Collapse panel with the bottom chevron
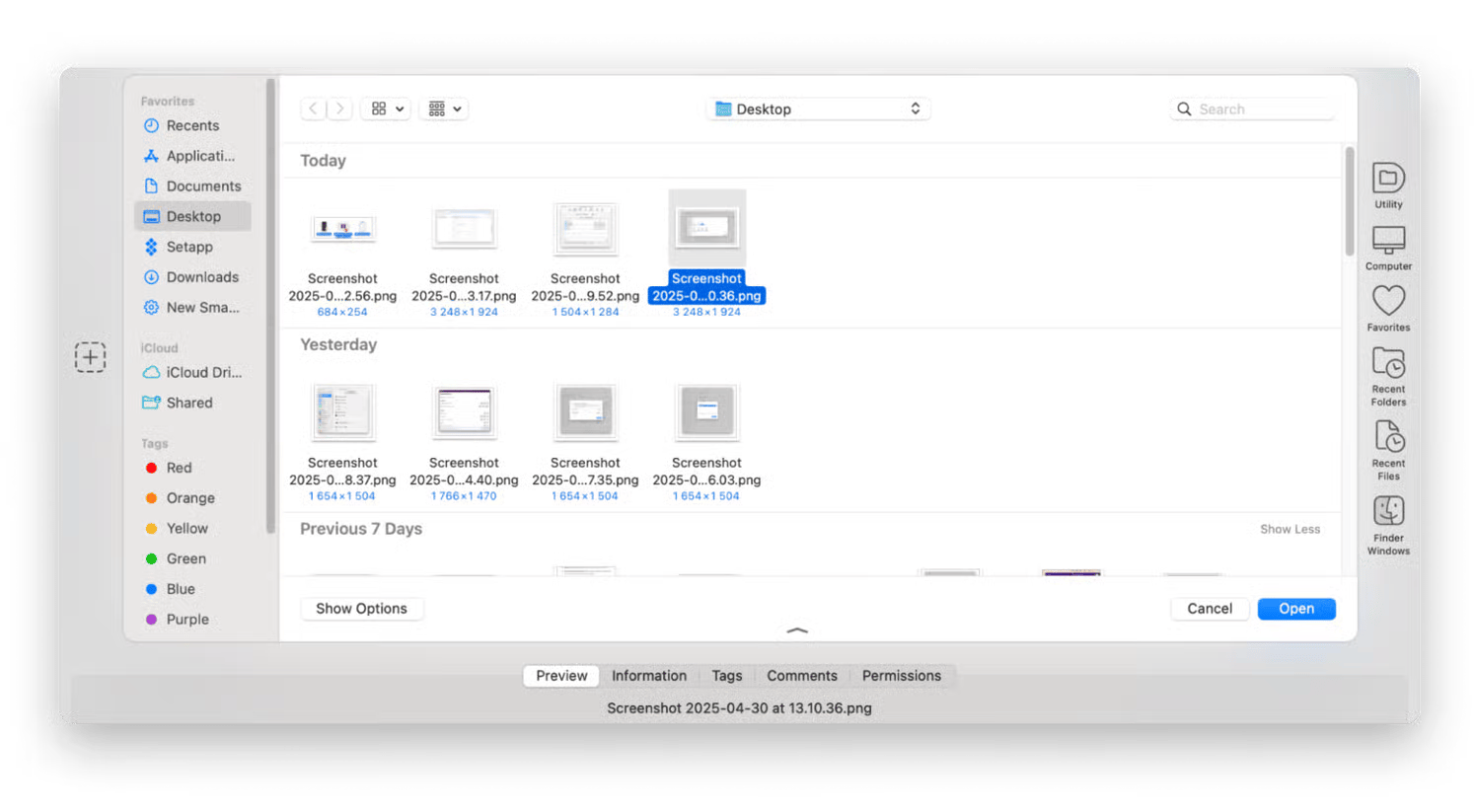The width and height of the screenshot is (1474, 812). click(x=797, y=629)
